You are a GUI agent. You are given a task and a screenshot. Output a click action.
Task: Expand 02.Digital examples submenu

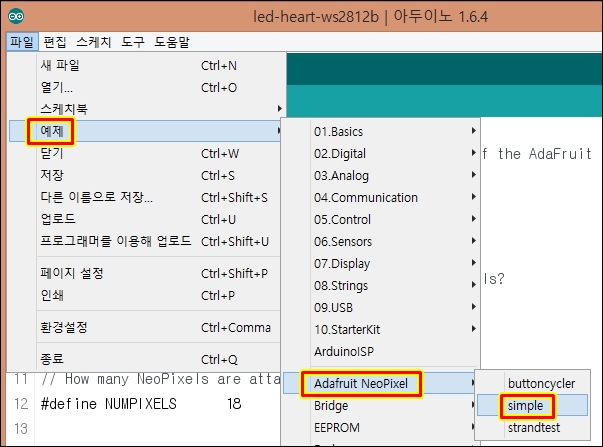(x=381, y=153)
